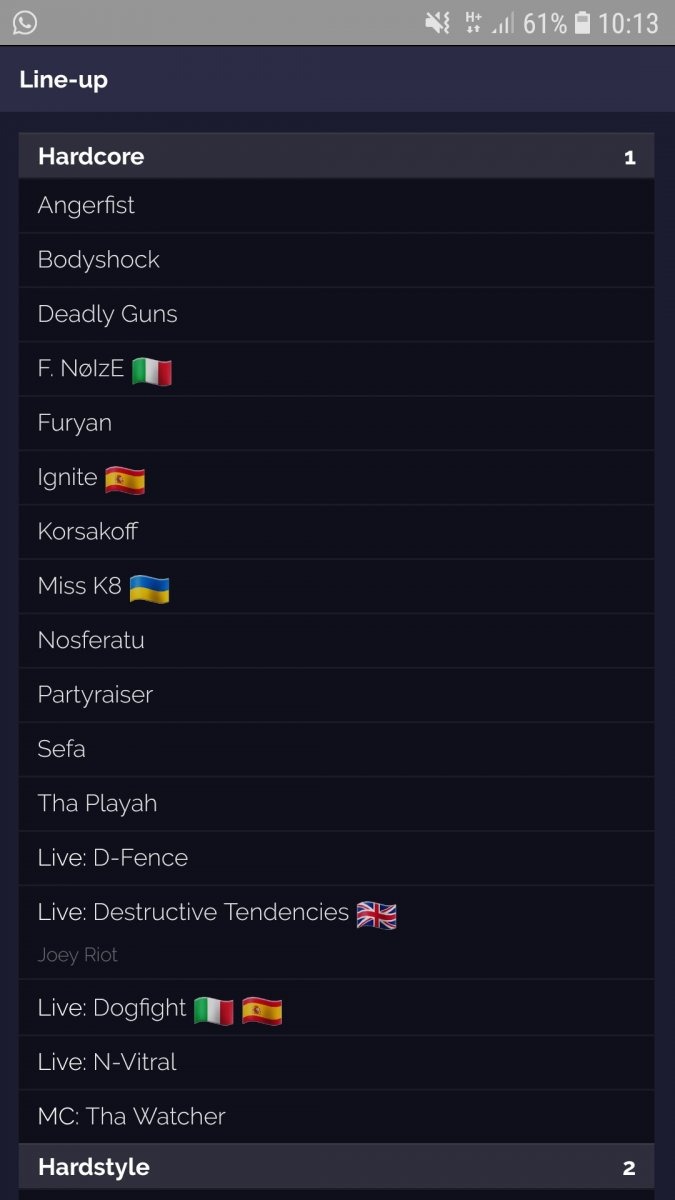Tap the WhatsApp notification icon
The height and width of the screenshot is (1200, 675).
point(25,22)
